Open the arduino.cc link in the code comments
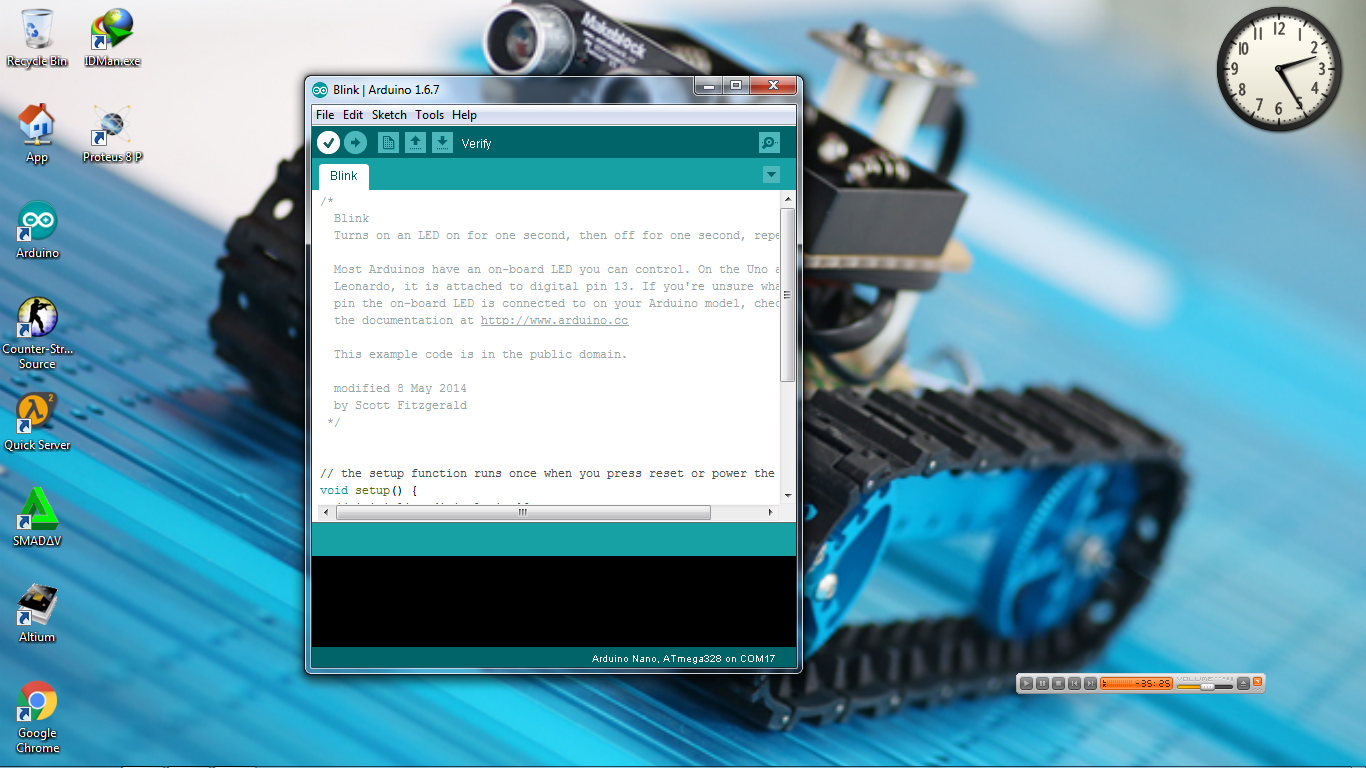Screen dimensions: 1366x768 [554, 320]
